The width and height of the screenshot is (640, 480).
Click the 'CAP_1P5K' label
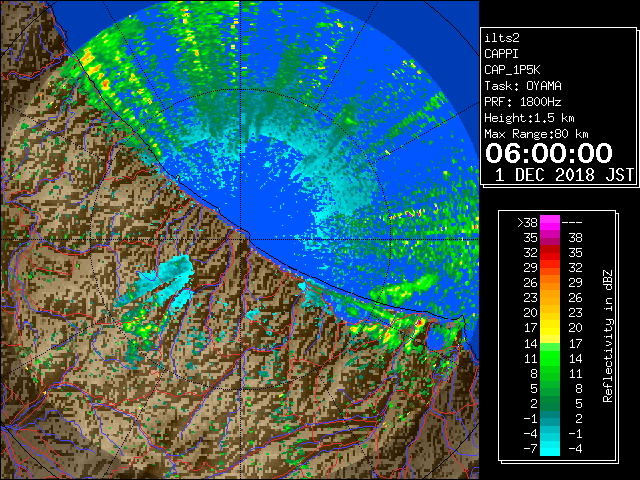512,70
